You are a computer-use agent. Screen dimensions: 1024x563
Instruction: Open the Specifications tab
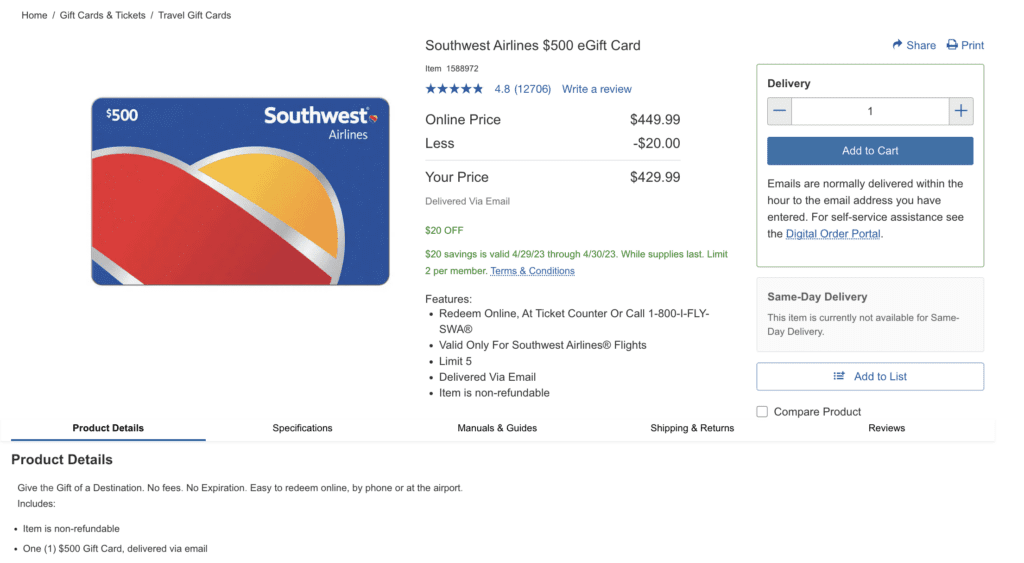click(302, 428)
